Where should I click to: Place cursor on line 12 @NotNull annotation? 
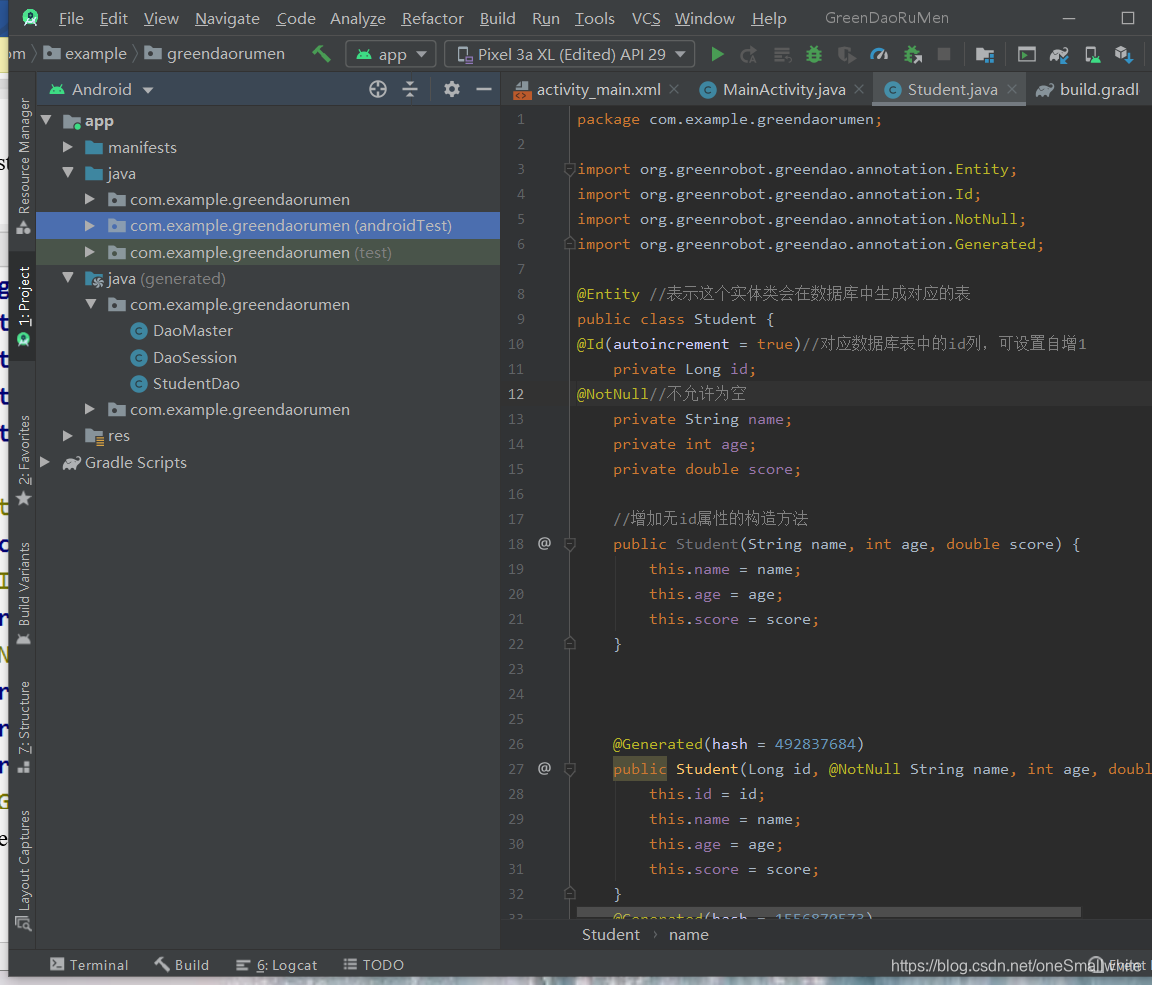pos(612,394)
